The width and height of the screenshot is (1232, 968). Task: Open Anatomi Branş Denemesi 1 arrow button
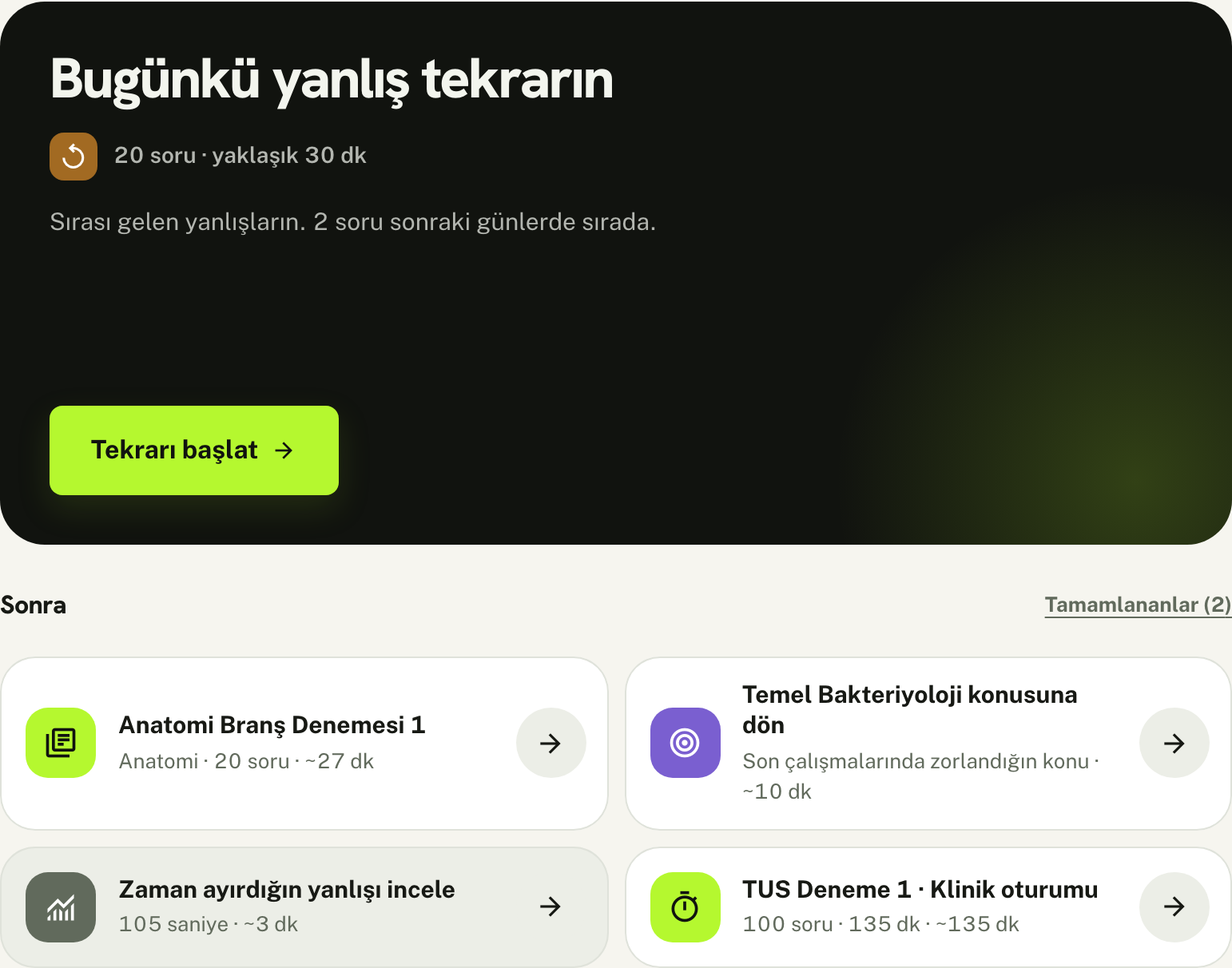pos(551,743)
